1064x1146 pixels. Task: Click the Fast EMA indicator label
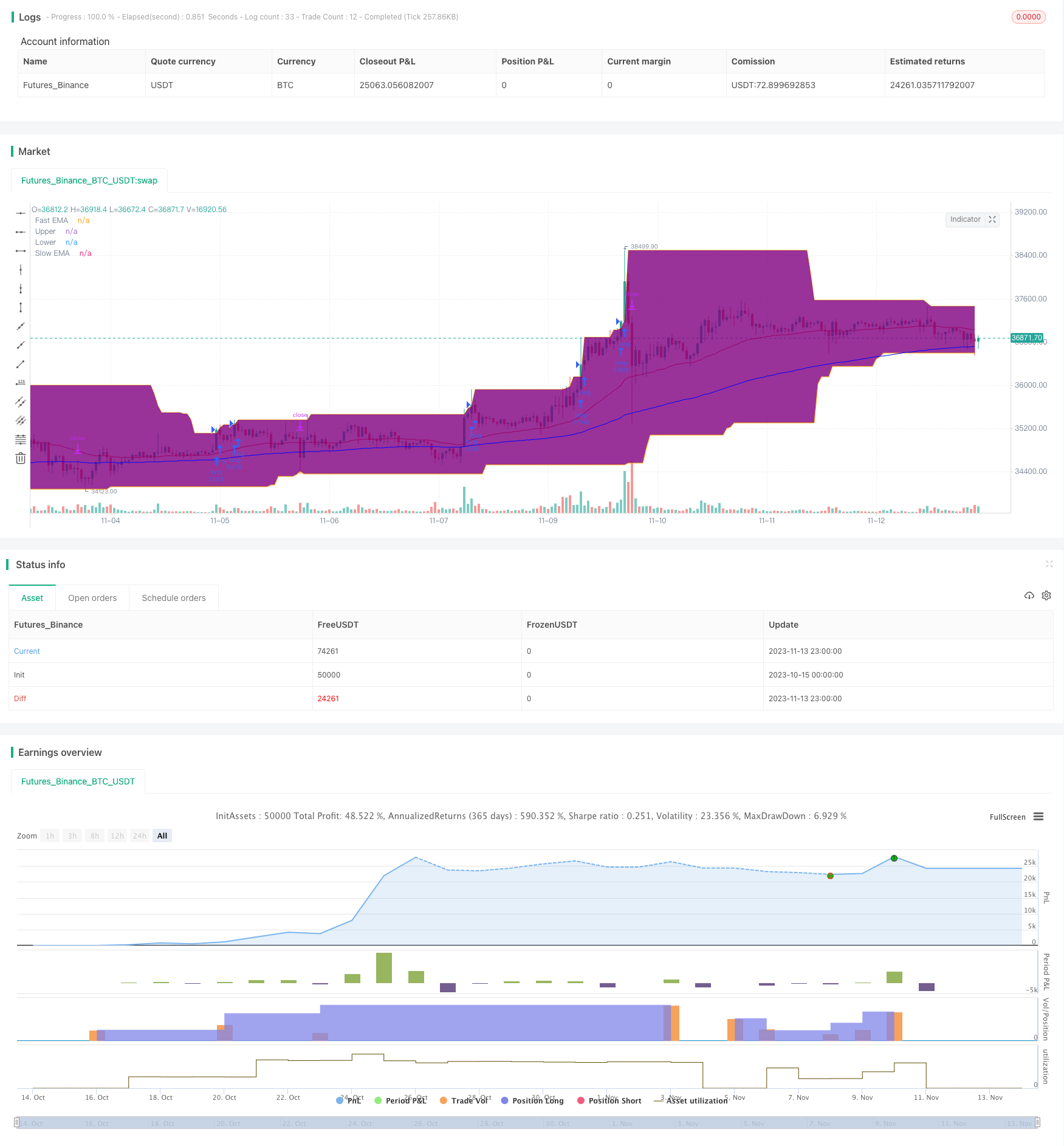[52, 221]
